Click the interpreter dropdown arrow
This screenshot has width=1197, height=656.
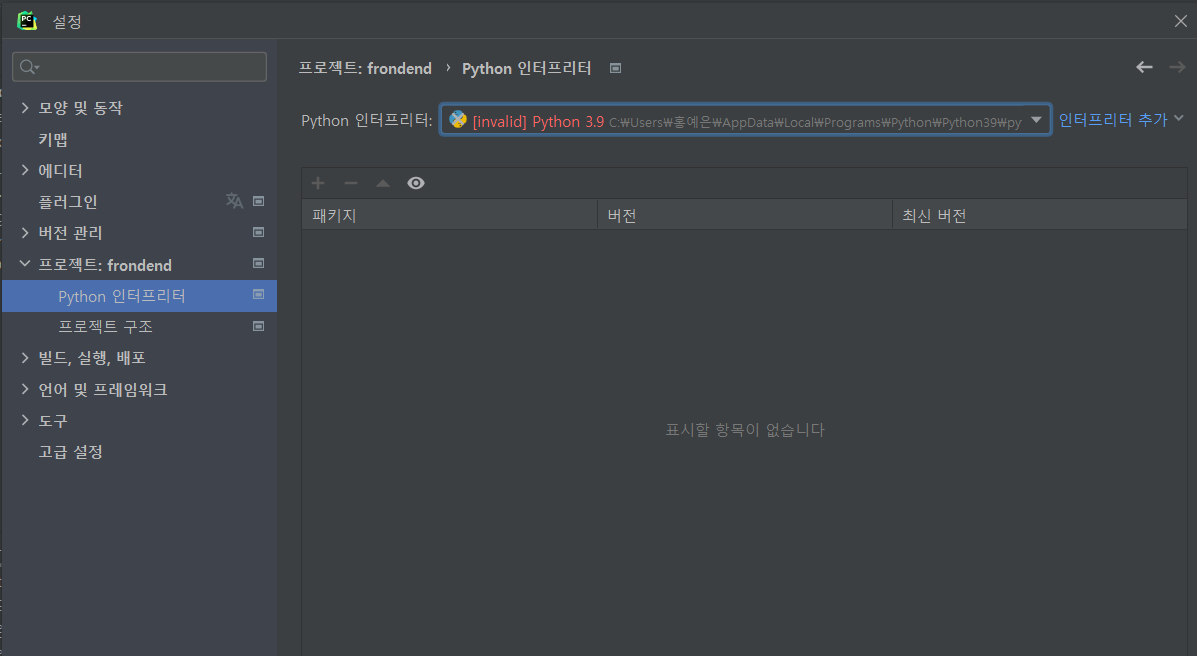click(1036, 120)
